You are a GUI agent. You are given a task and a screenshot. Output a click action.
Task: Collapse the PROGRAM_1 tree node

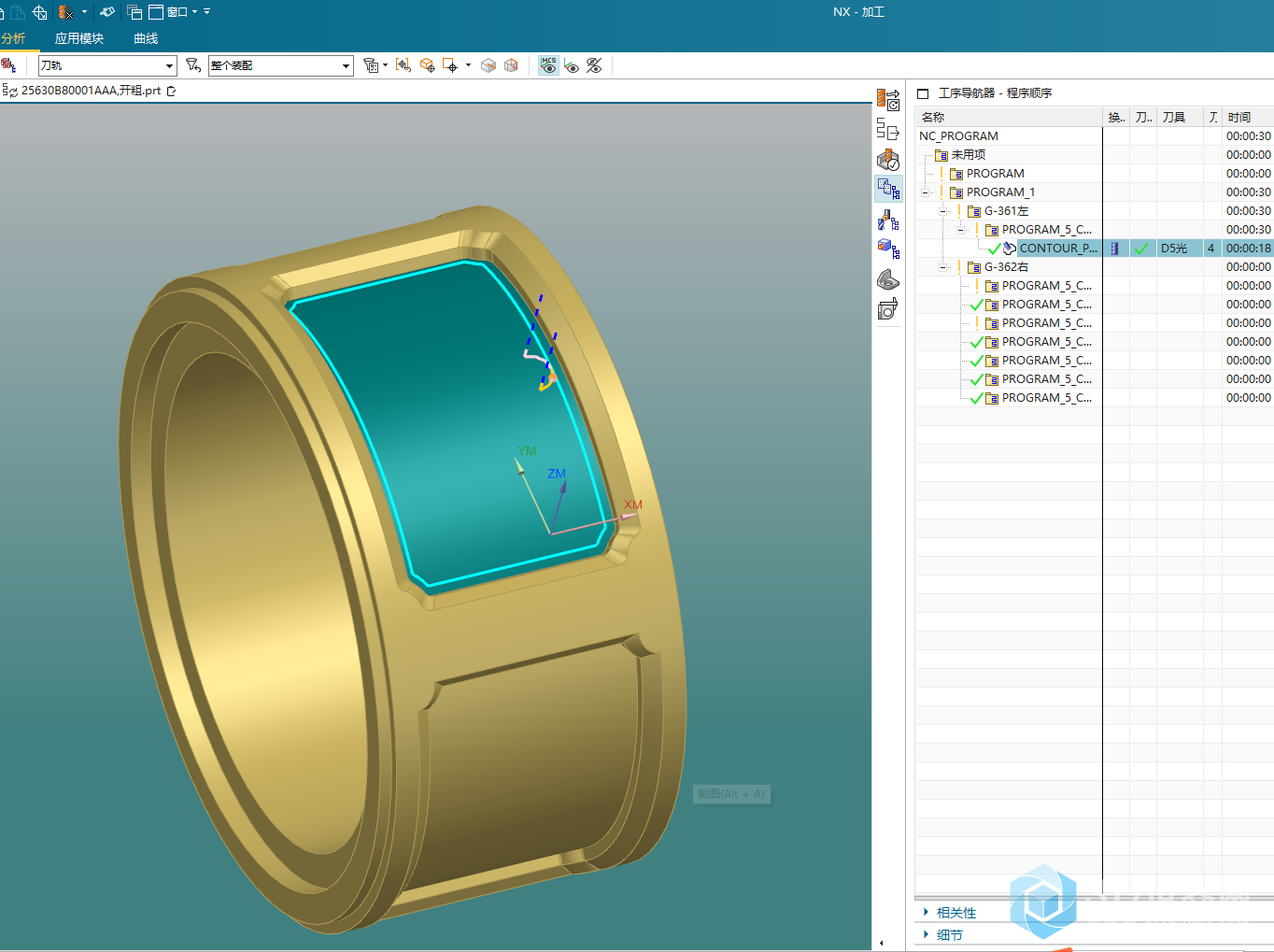925,192
